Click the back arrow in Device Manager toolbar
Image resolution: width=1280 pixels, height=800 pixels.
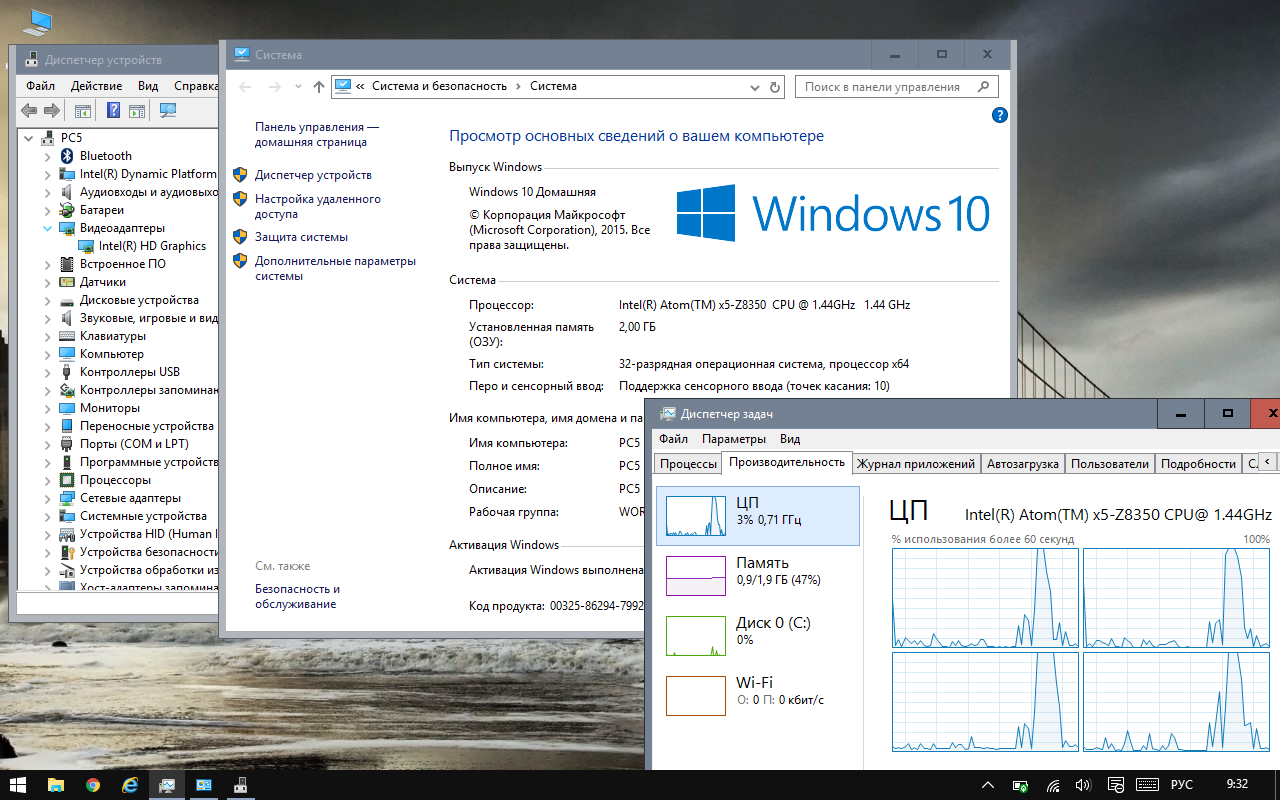tap(29, 111)
